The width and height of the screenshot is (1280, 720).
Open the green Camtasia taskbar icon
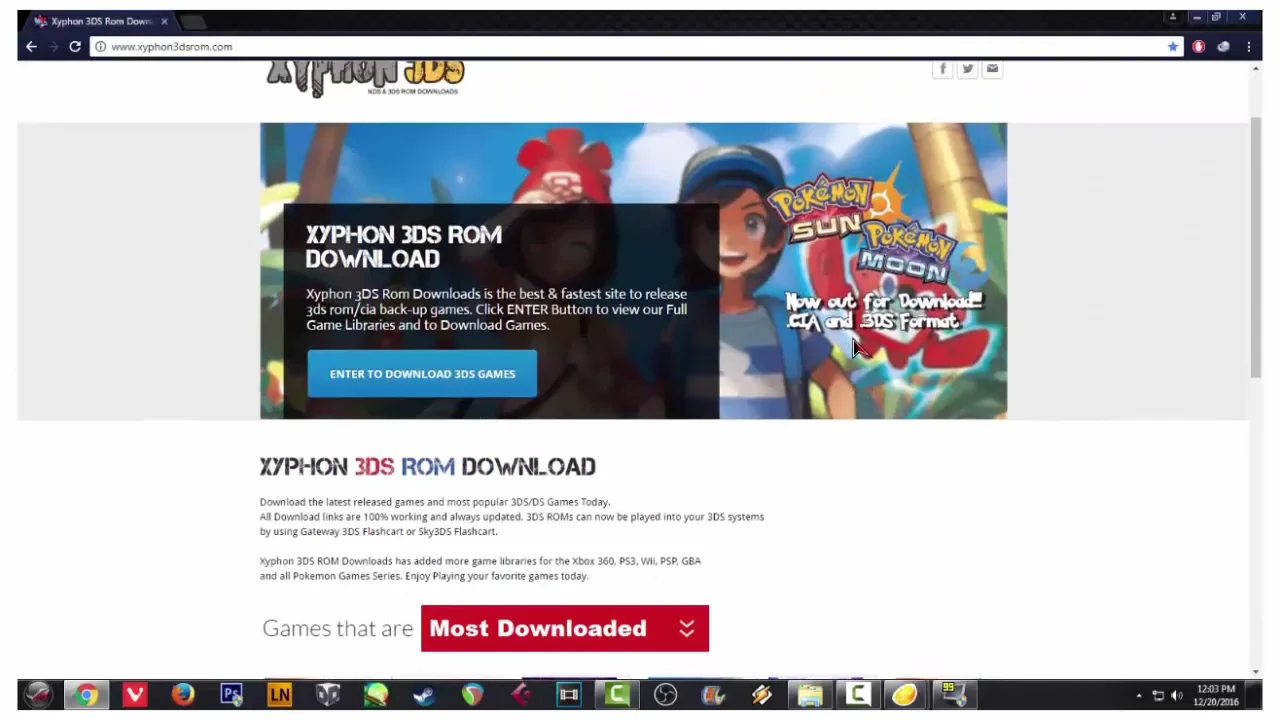(617, 695)
